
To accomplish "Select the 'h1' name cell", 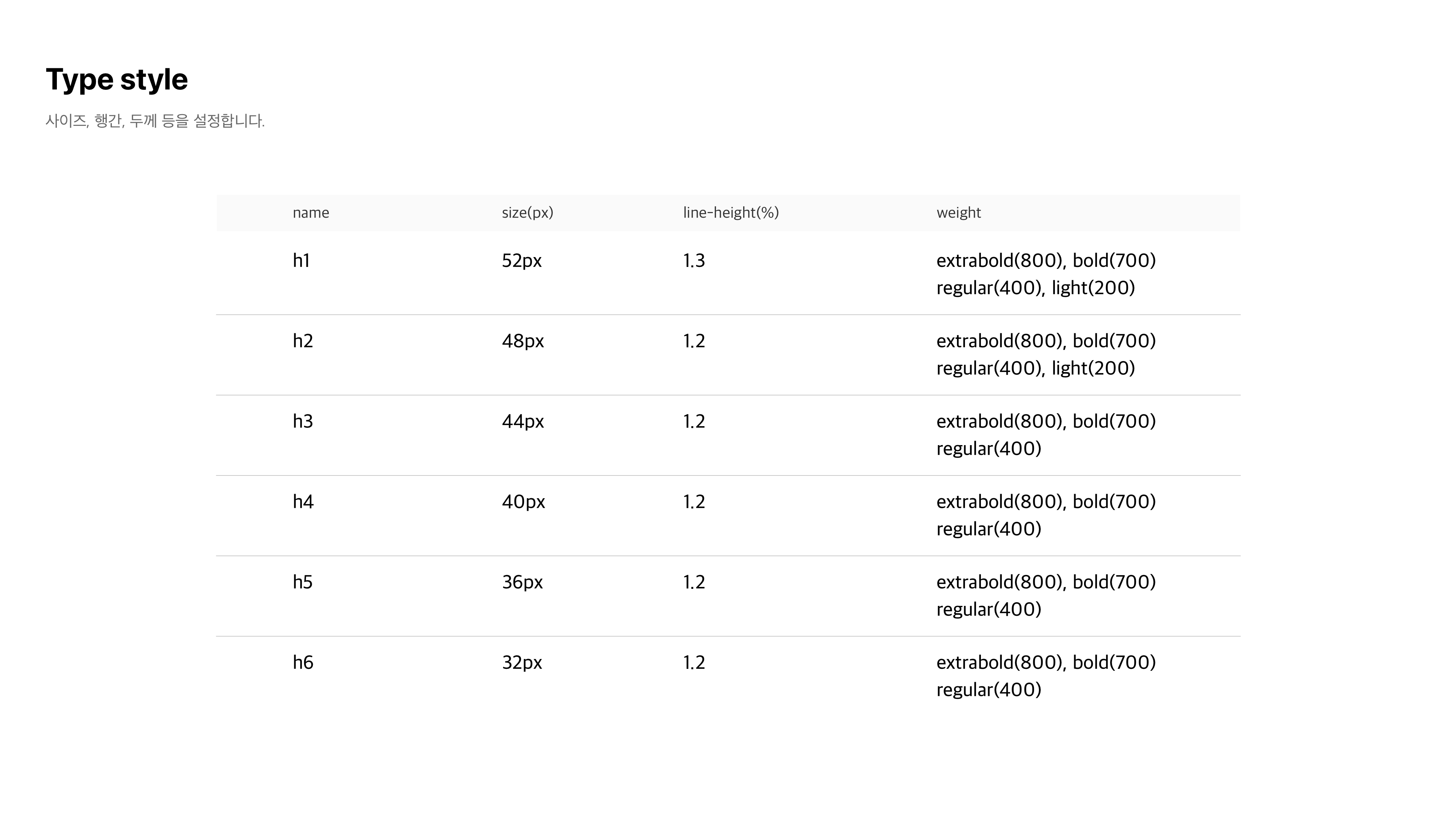I will (x=301, y=260).
